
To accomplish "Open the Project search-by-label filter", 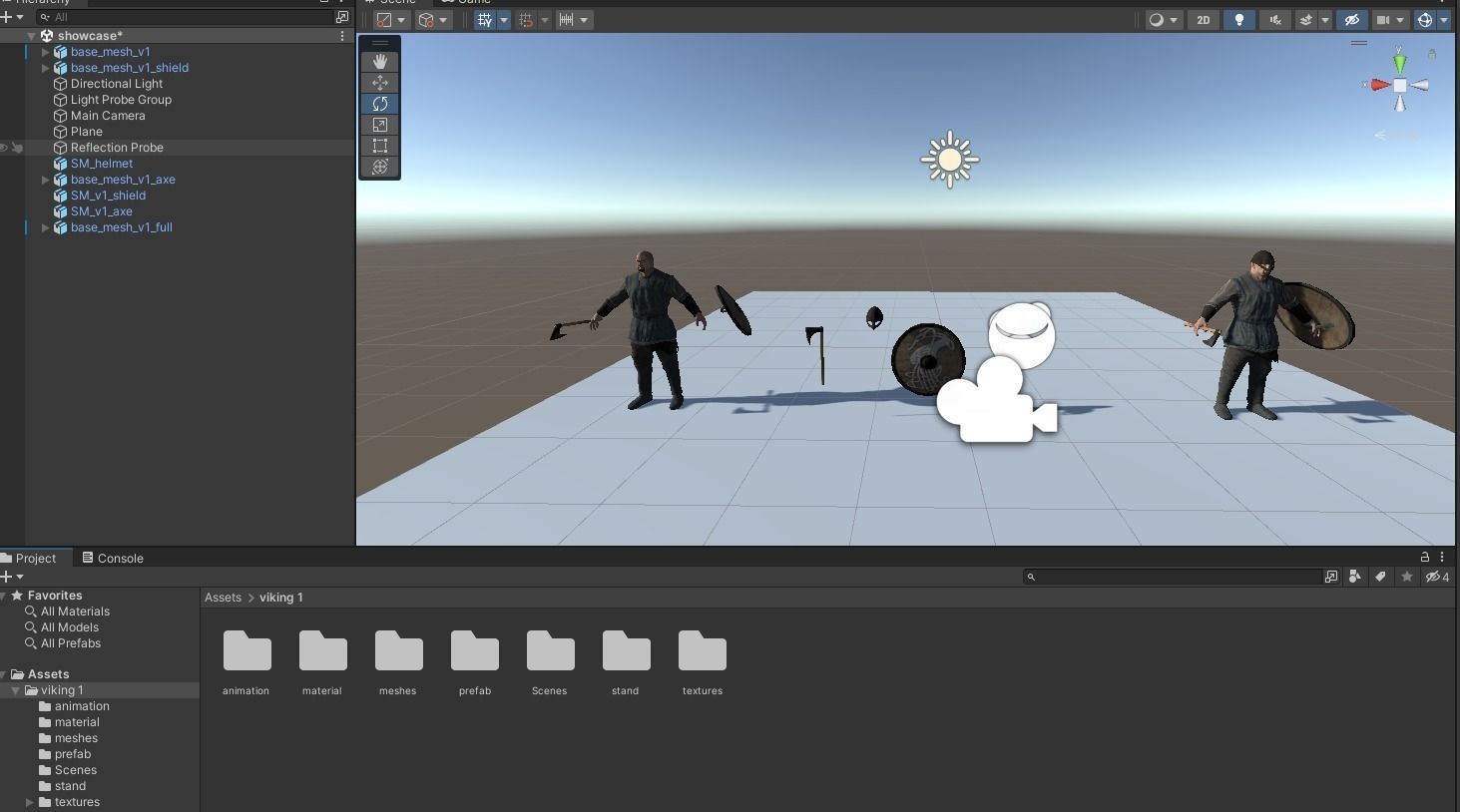I will click(1381, 577).
